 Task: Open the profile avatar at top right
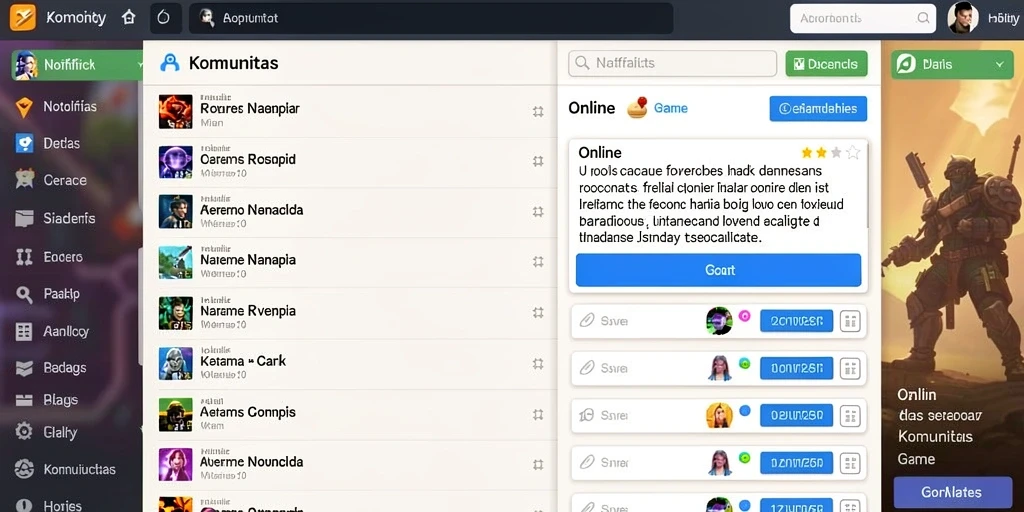point(963,18)
